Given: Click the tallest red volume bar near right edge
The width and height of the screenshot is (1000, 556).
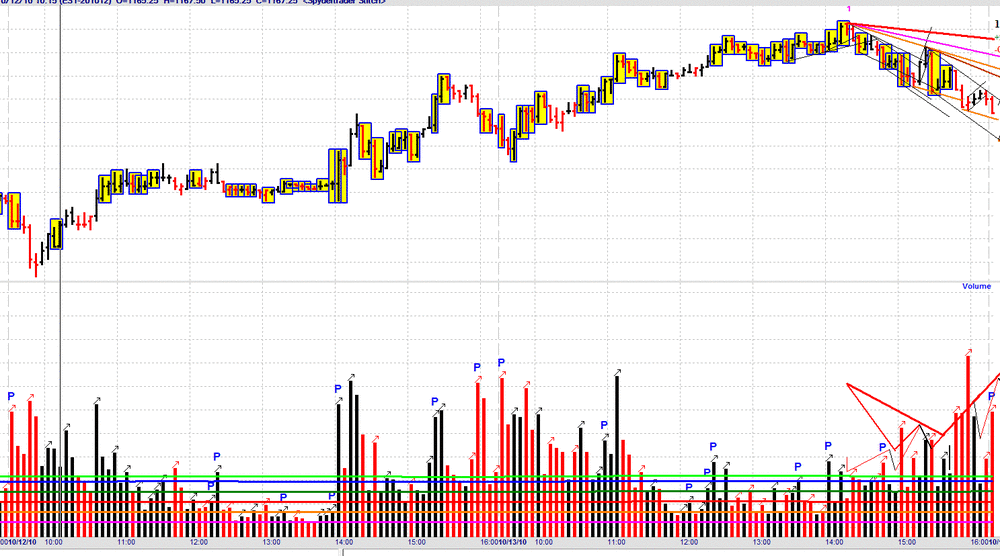Looking at the screenshot, I should 968,446.
